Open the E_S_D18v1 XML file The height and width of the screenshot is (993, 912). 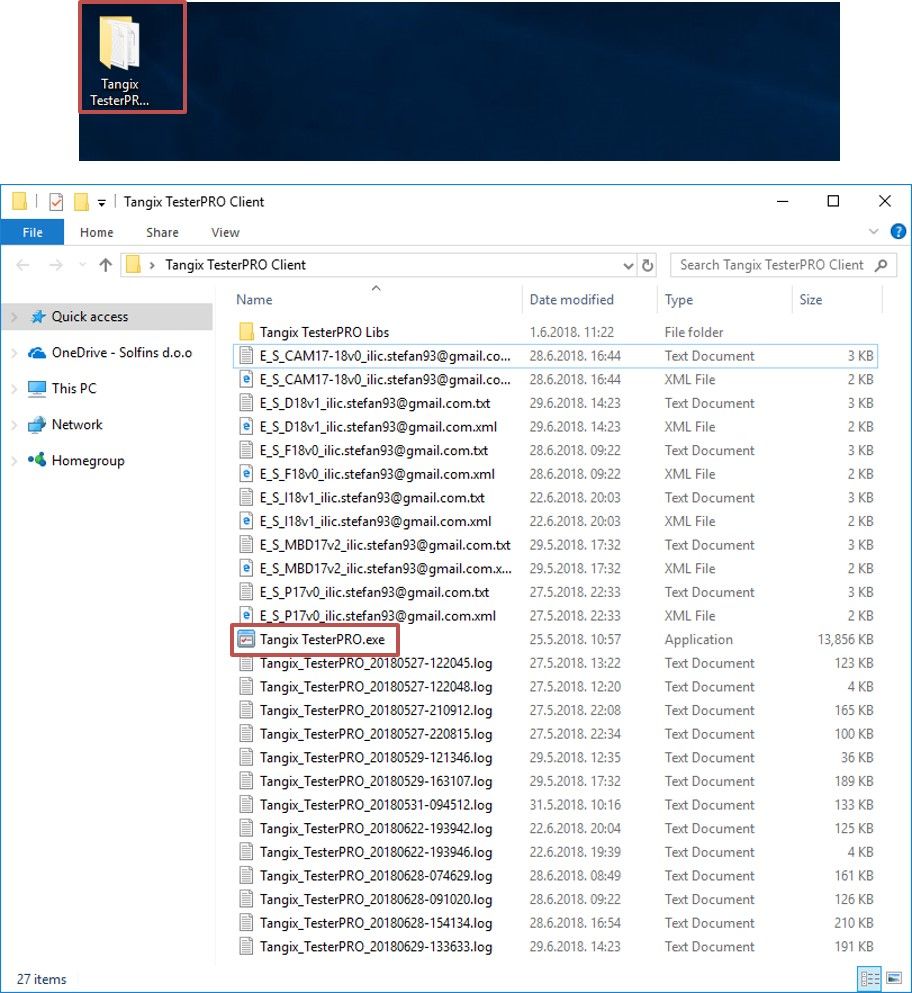(x=343, y=426)
